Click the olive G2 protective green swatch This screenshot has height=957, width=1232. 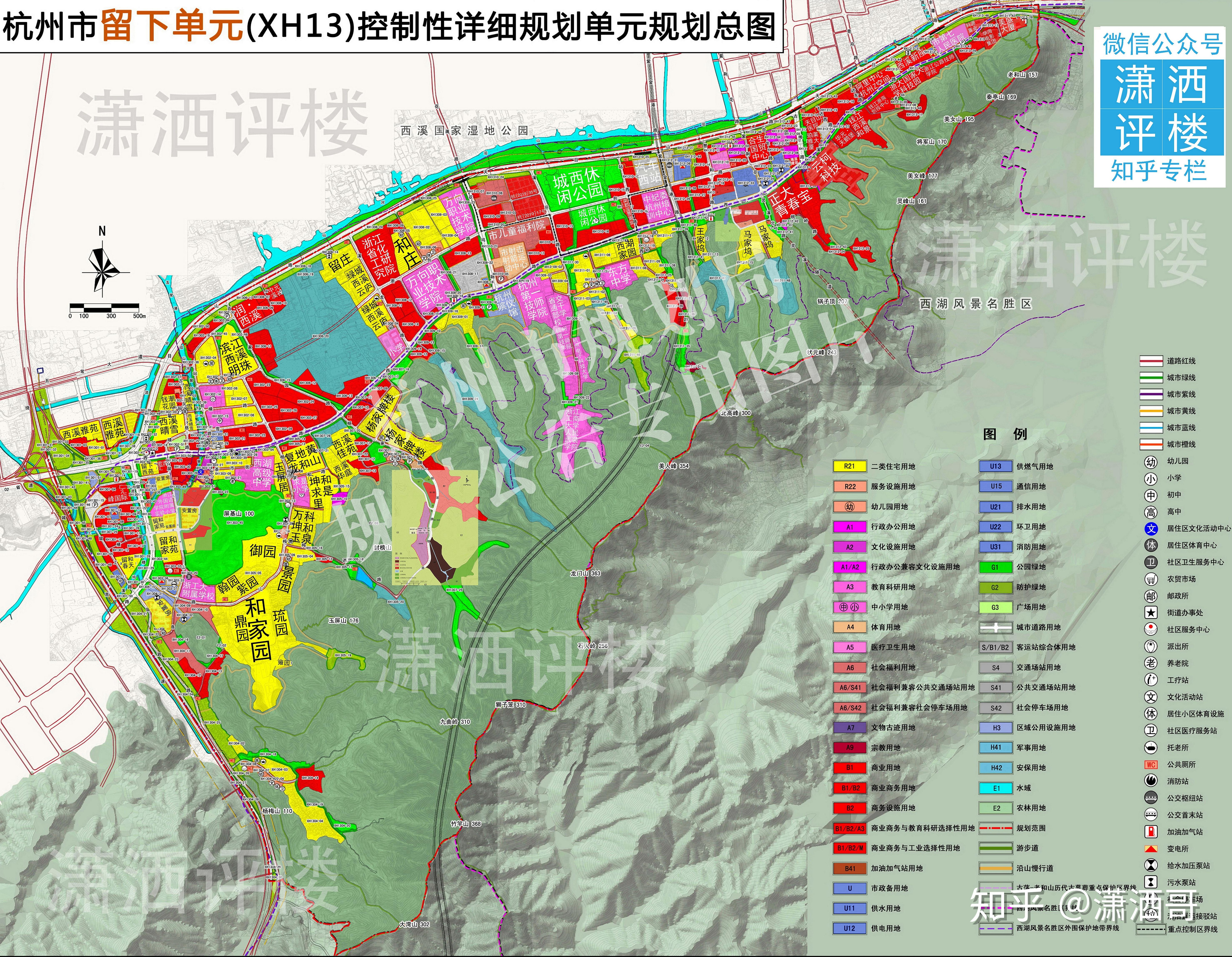995,587
